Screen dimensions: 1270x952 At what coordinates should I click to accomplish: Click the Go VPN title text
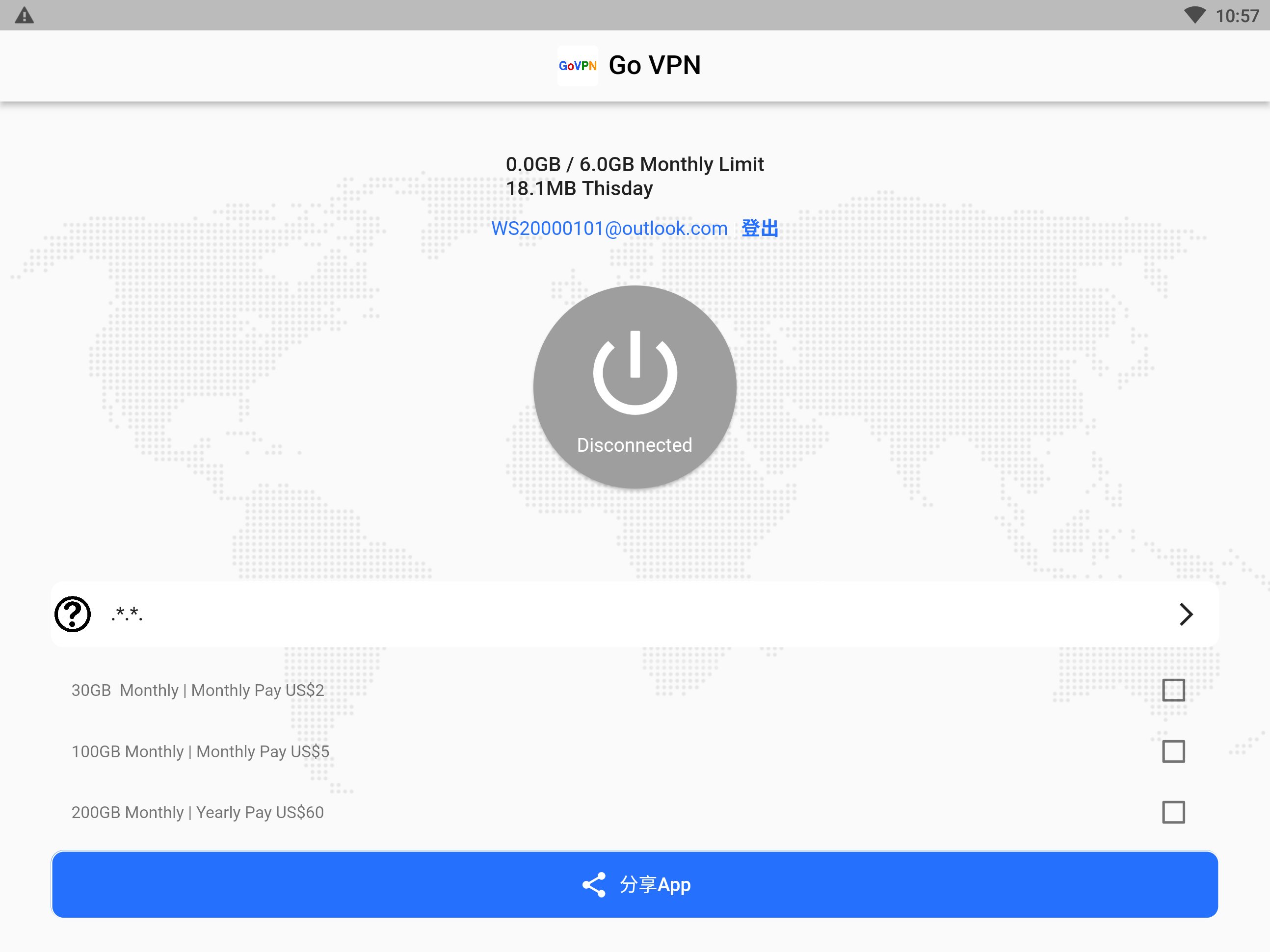click(x=655, y=65)
